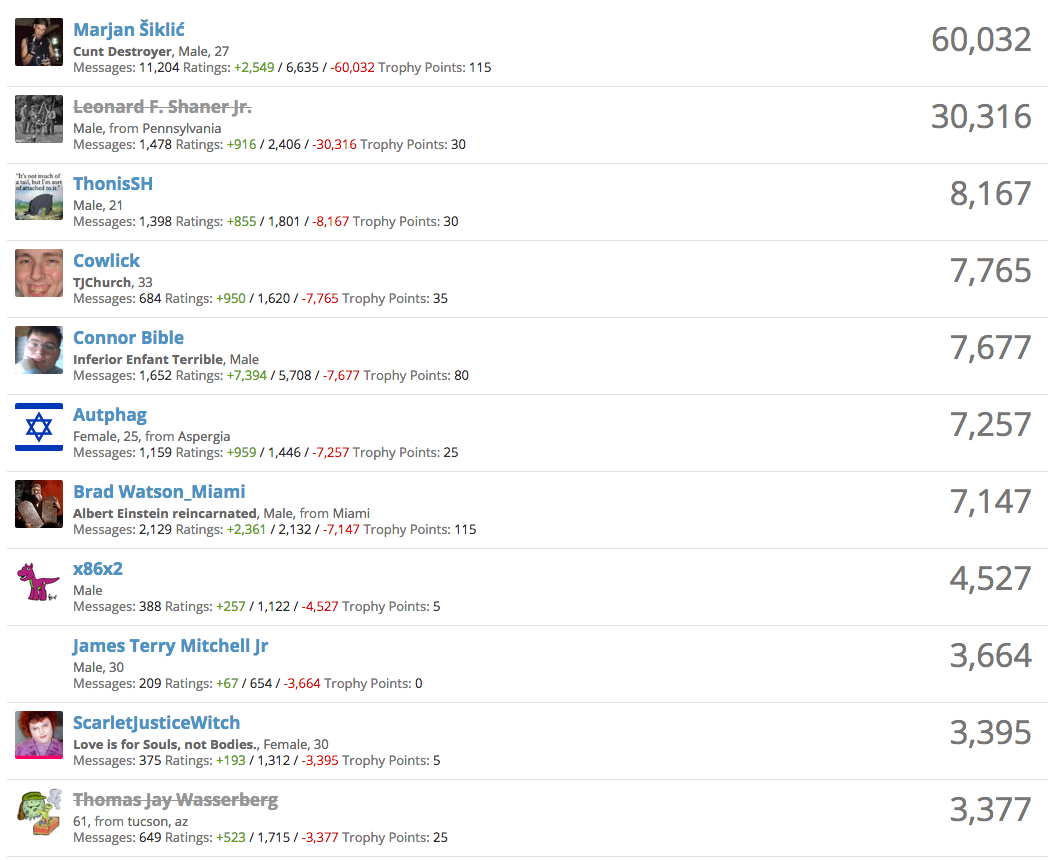Screen dimensions: 1051x860
Task: Open the Brad Watson_Miami username link
Action: (x=159, y=492)
